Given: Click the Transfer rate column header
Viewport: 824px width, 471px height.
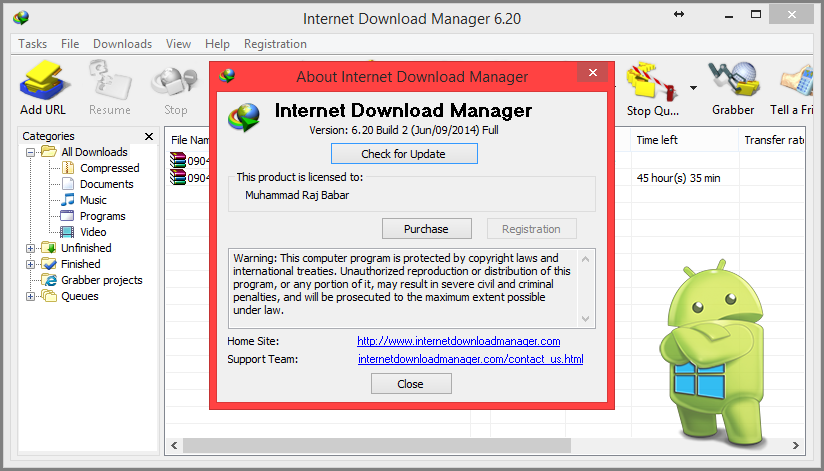Looking at the screenshot, I should coord(772,140).
